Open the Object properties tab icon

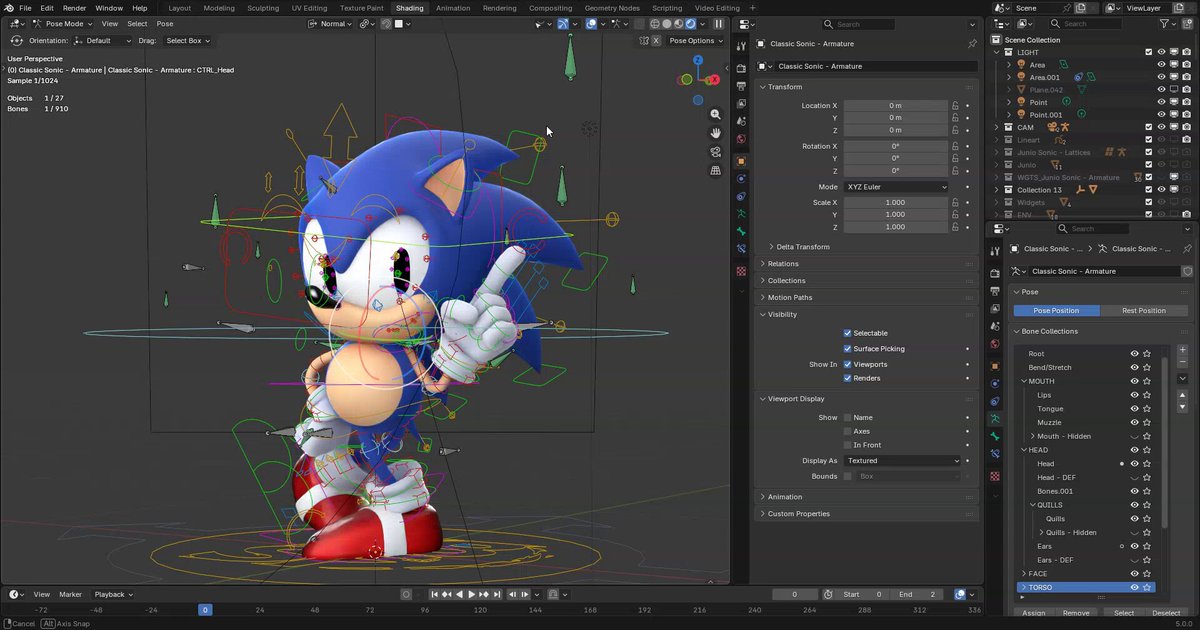741,161
